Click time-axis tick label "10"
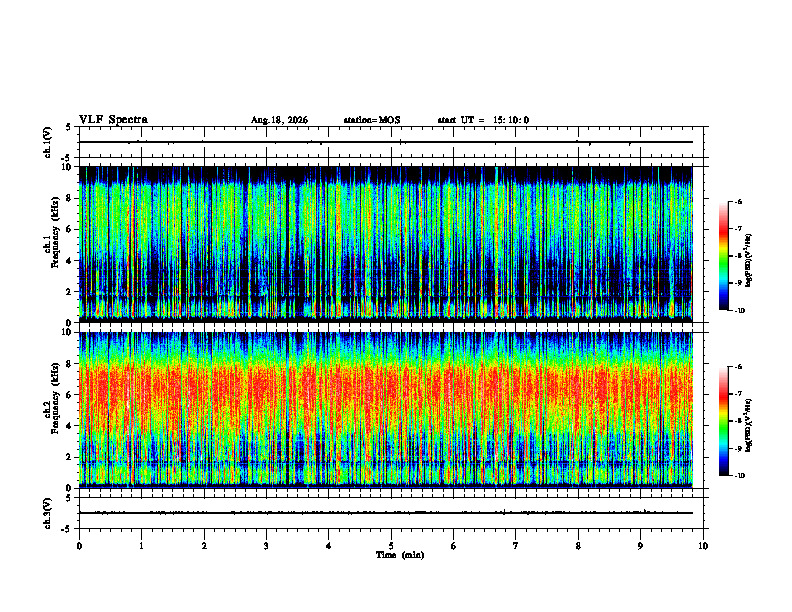 [703, 546]
